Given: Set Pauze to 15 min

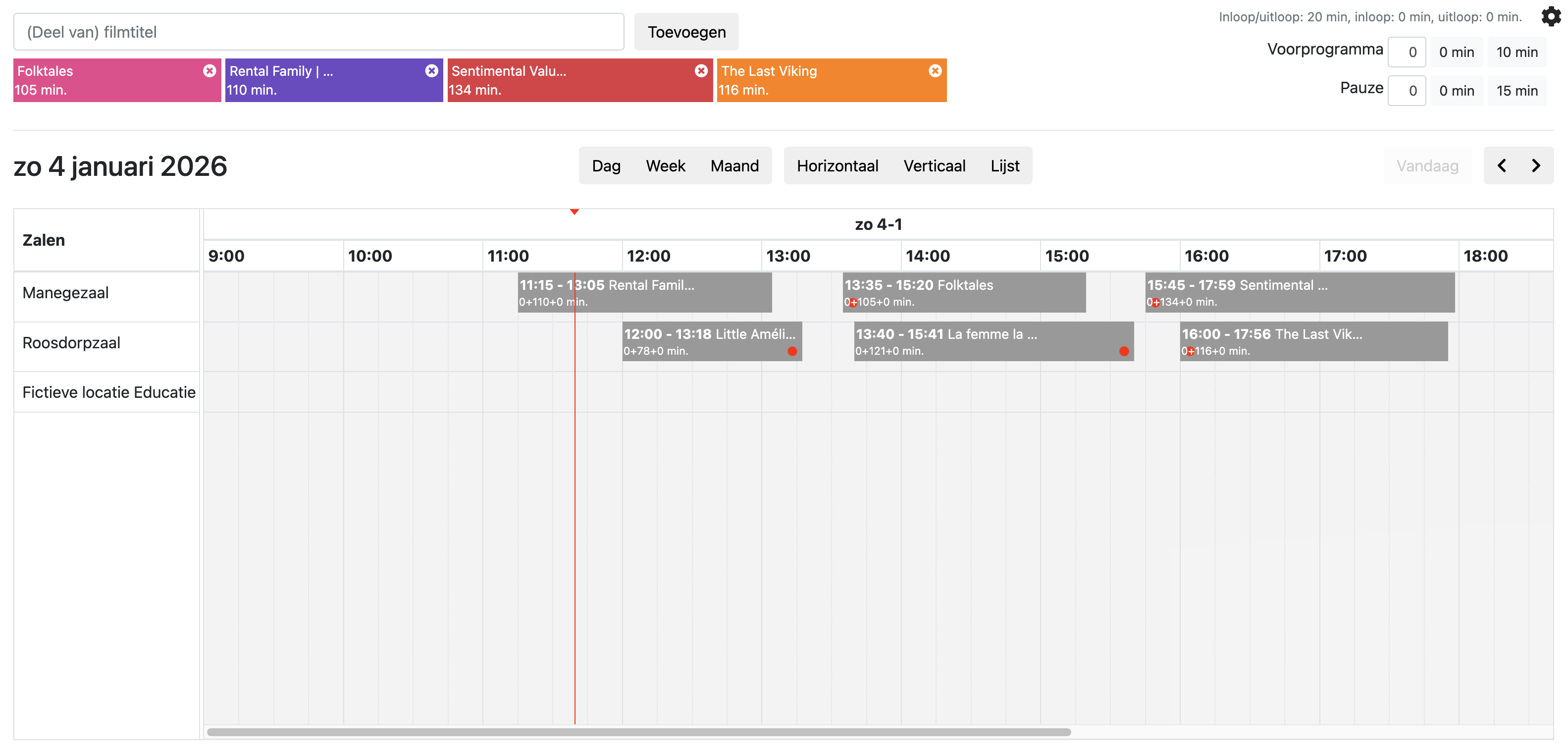Looking at the screenshot, I should [x=1516, y=91].
